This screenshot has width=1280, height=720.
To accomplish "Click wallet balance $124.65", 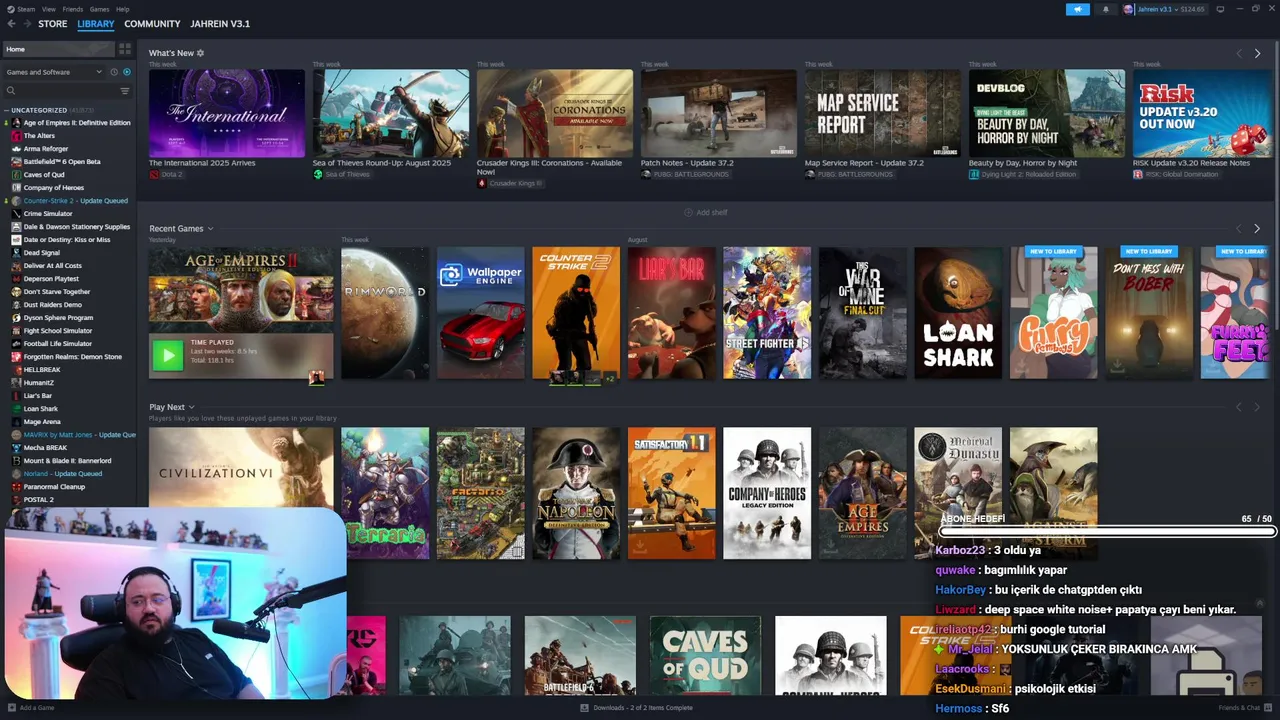I will click(x=1194, y=9).
